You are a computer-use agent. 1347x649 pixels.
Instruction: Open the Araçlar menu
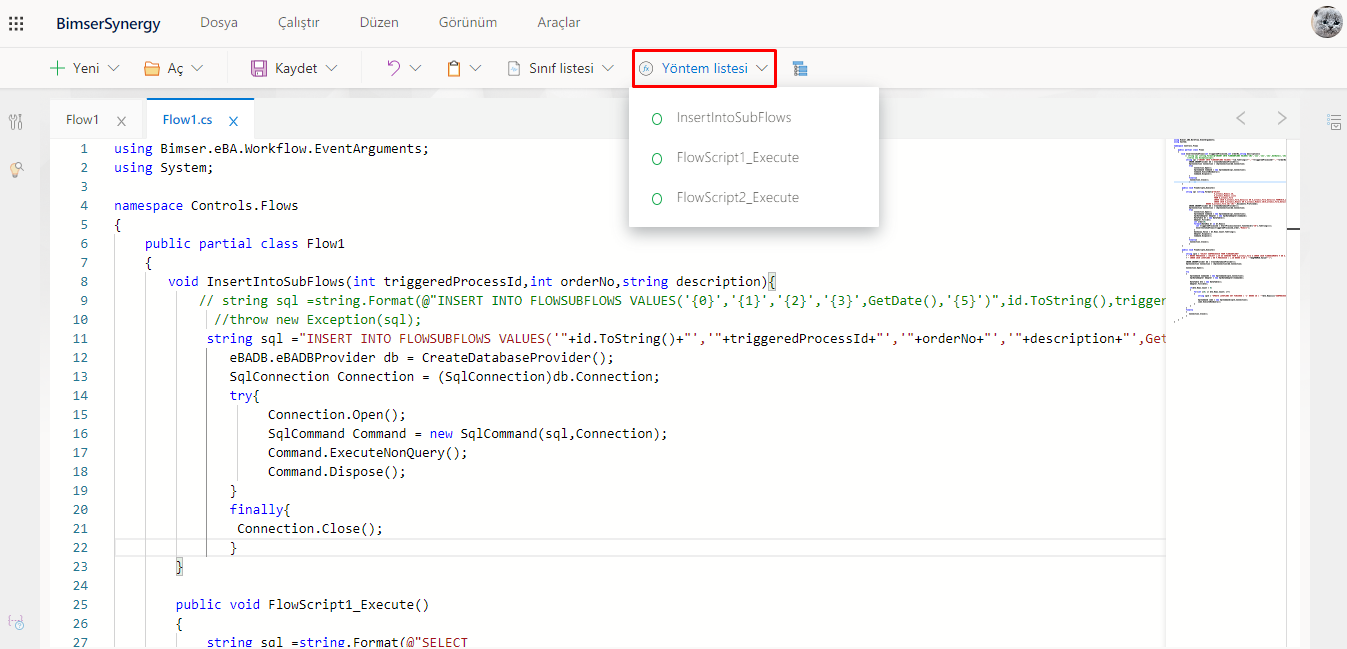tap(558, 22)
